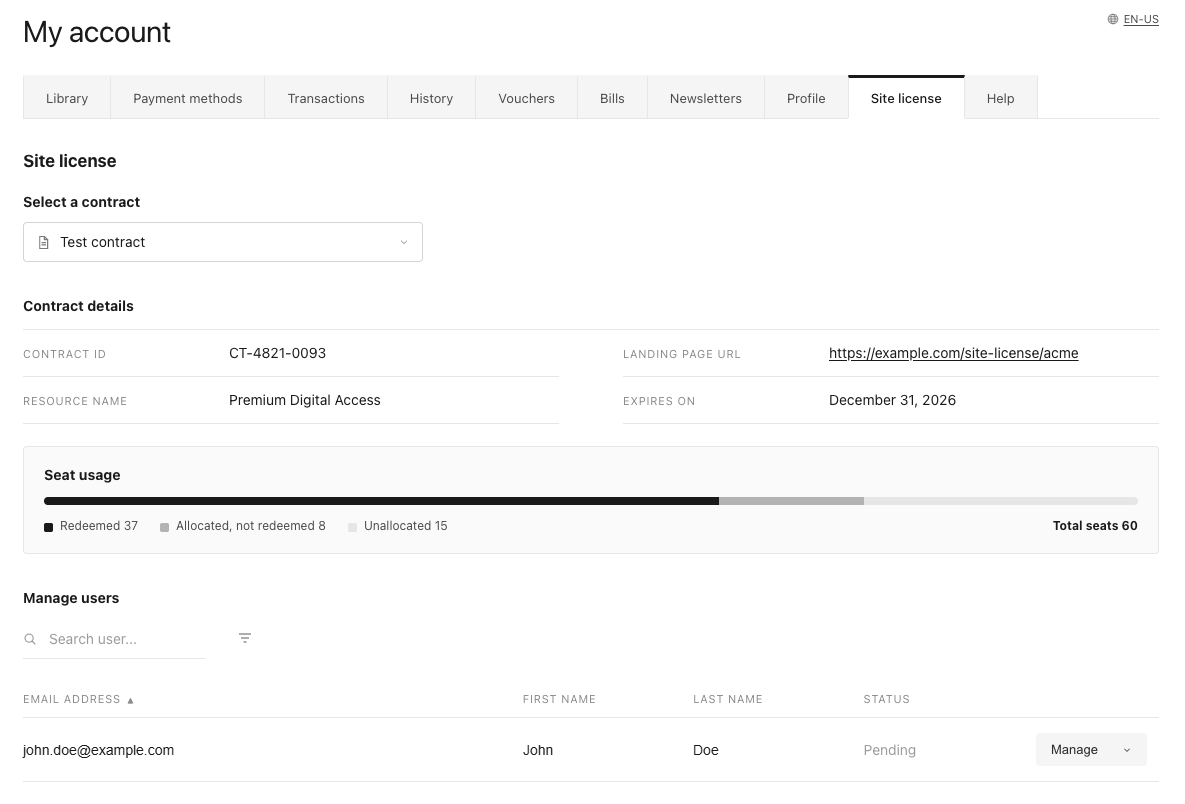Open the landing page URL link
1185x804 pixels.
tap(954, 353)
